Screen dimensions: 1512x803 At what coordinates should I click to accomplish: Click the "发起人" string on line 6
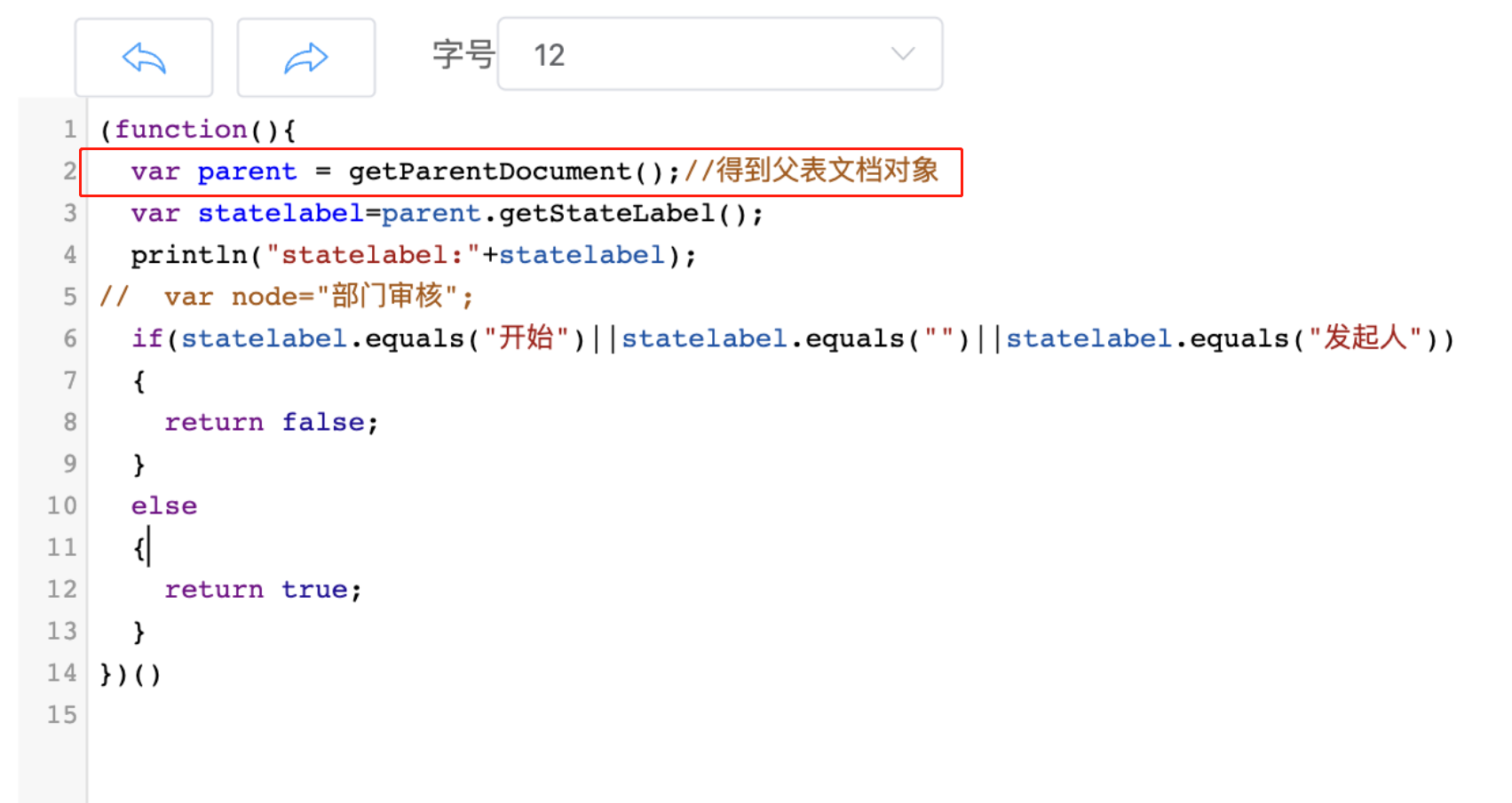1366,338
